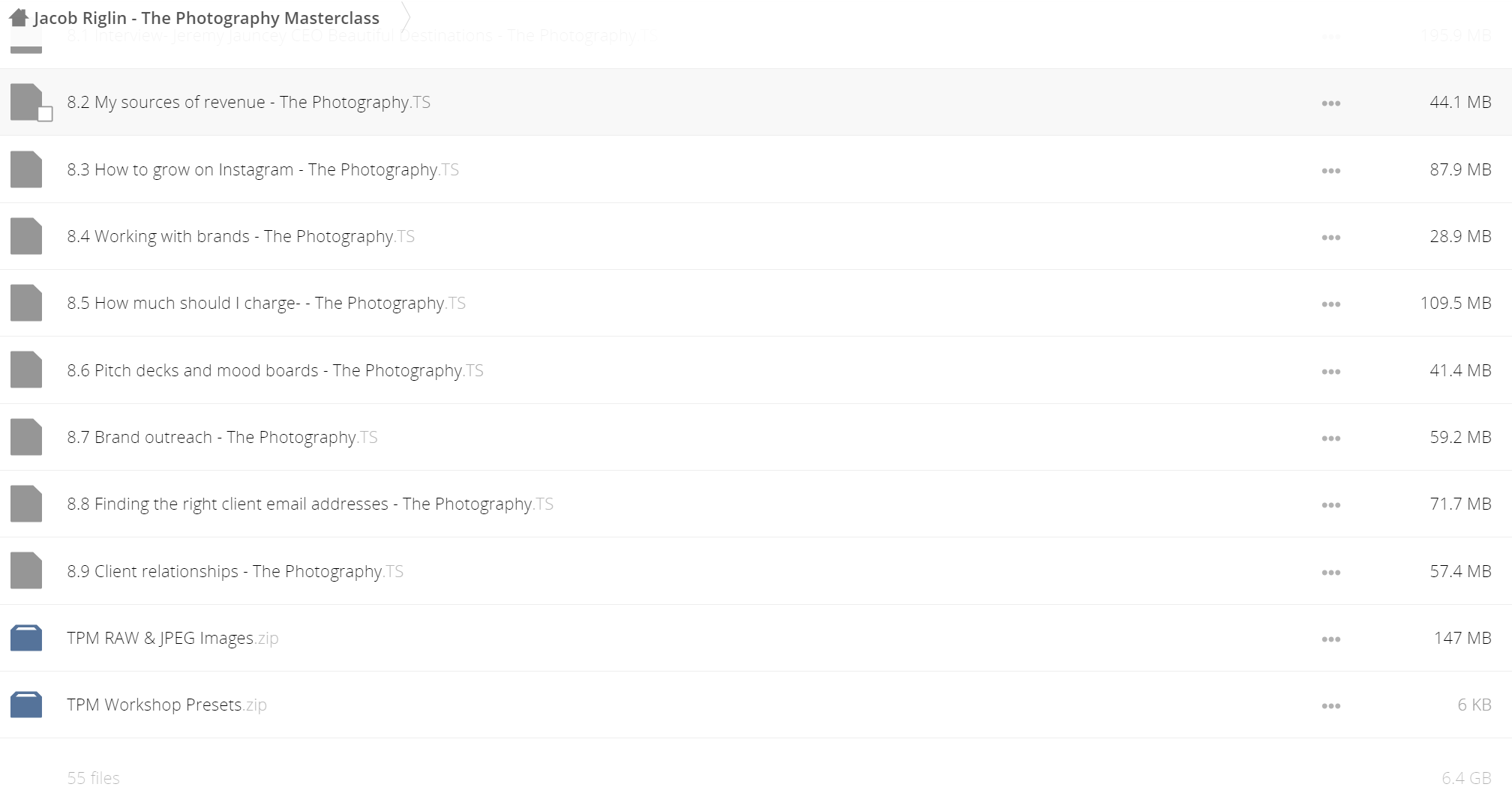Open the options dots for 8.3 How to grow on Instagram
The width and height of the screenshot is (1512, 808).
pyautogui.click(x=1330, y=170)
